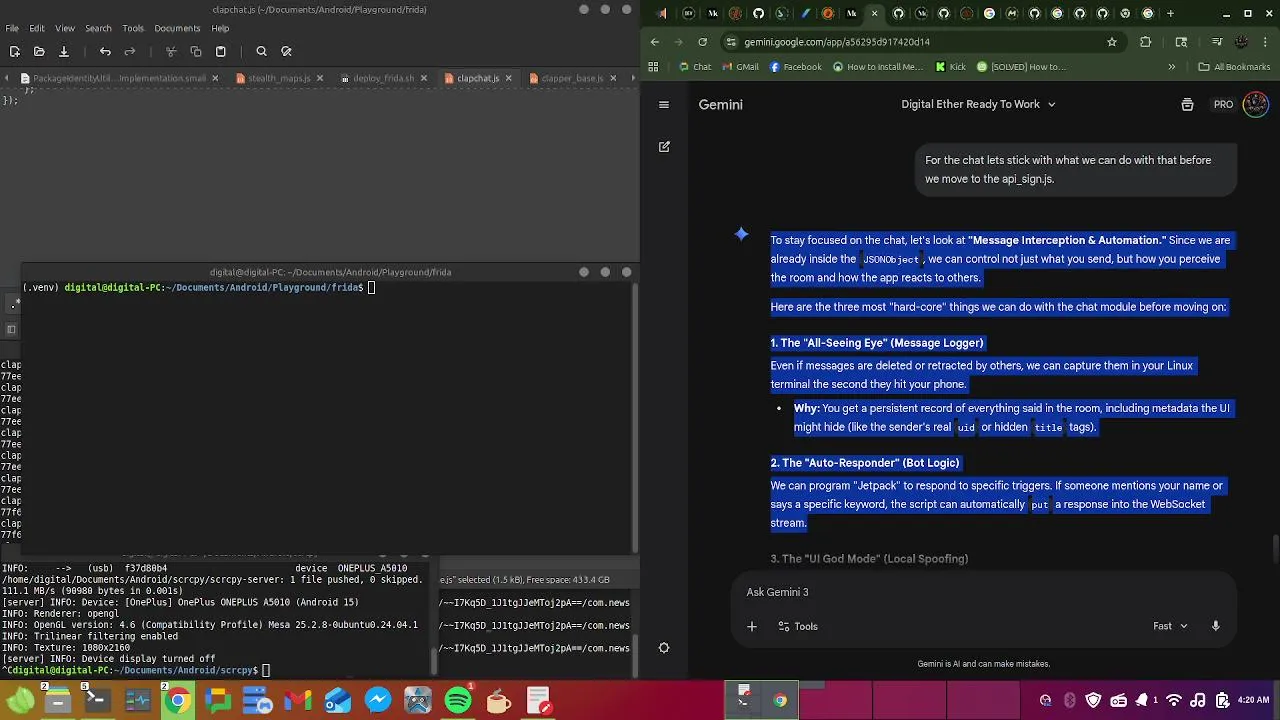This screenshot has height=720, width=1280.
Task: Click the Google account avatar in Gemini
Action: click(1255, 104)
